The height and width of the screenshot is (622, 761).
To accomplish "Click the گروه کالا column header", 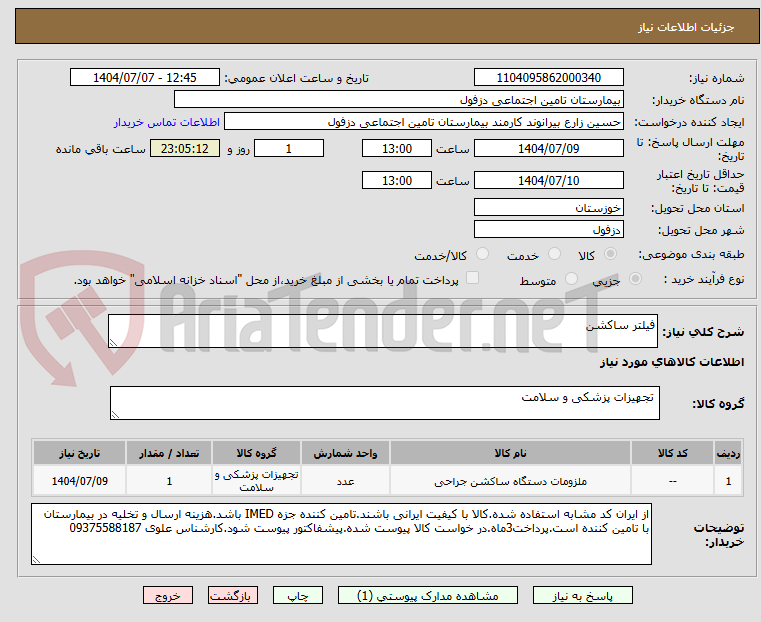I will click(x=256, y=453).
